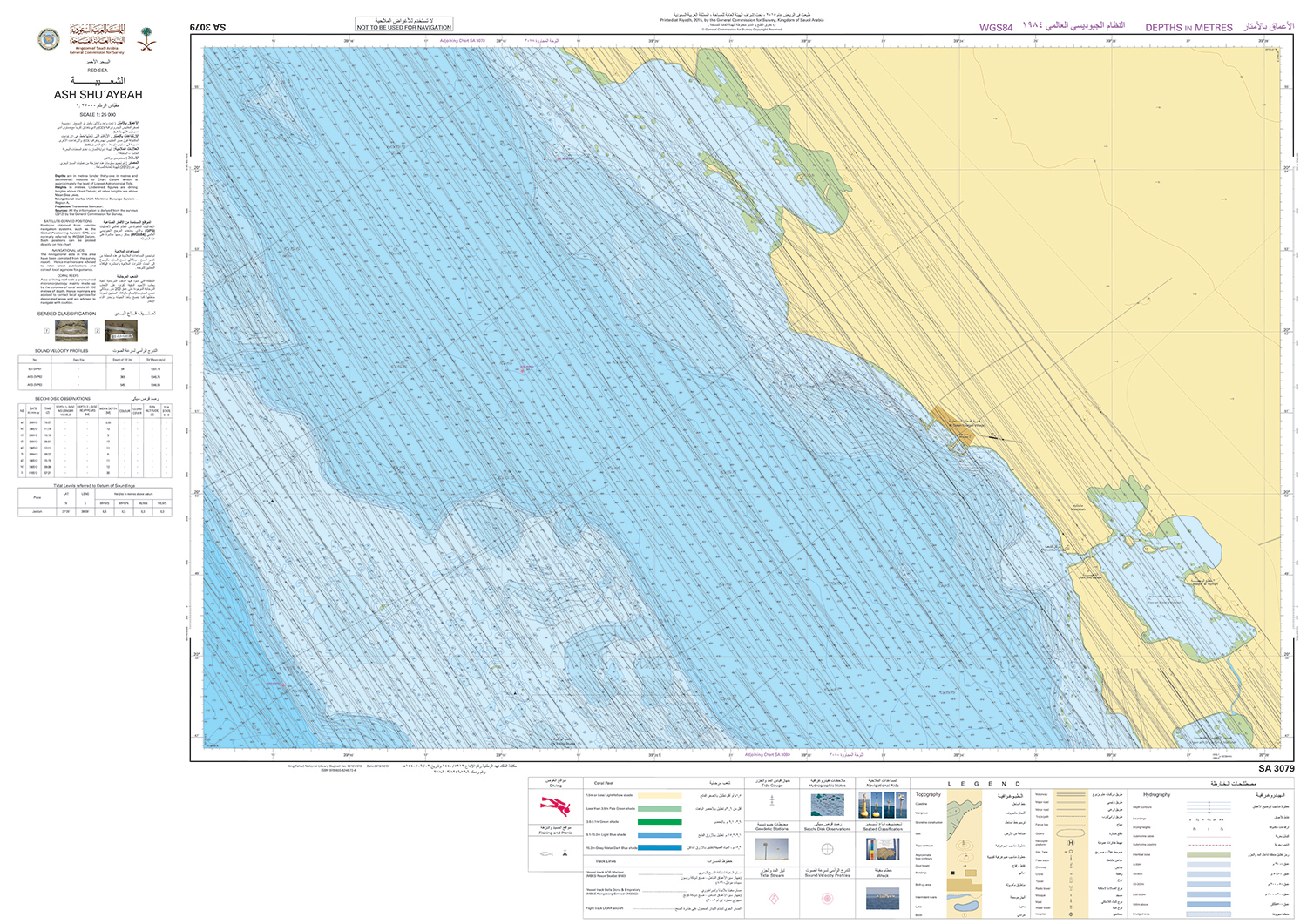This screenshot has height=924, width=1307.
Task: Click the Helicopter platform H symbol
Action: pyautogui.click(x=1071, y=843)
